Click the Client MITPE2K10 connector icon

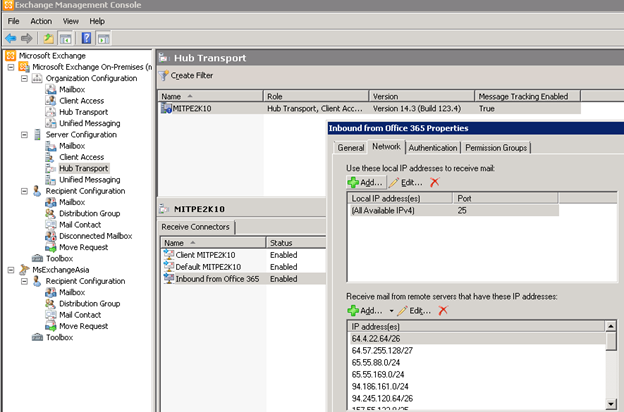169,255
